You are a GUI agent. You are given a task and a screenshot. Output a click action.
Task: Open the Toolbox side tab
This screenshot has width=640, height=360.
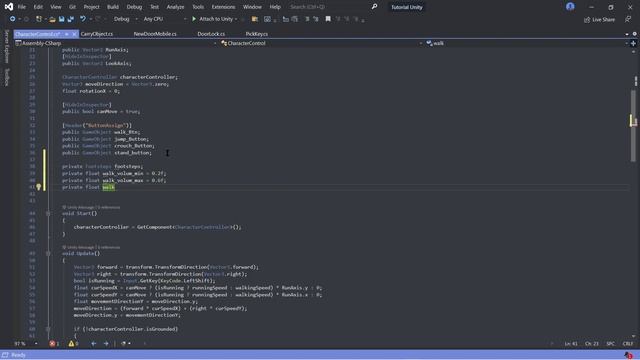(6, 77)
